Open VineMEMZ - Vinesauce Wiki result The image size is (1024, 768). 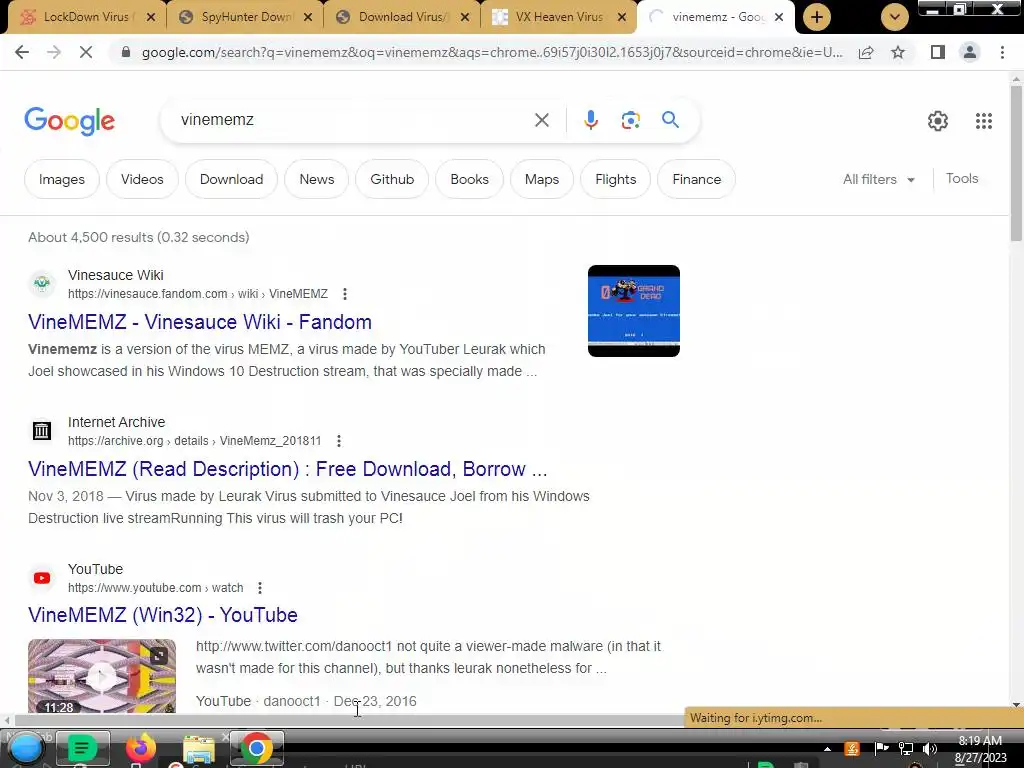point(200,322)
